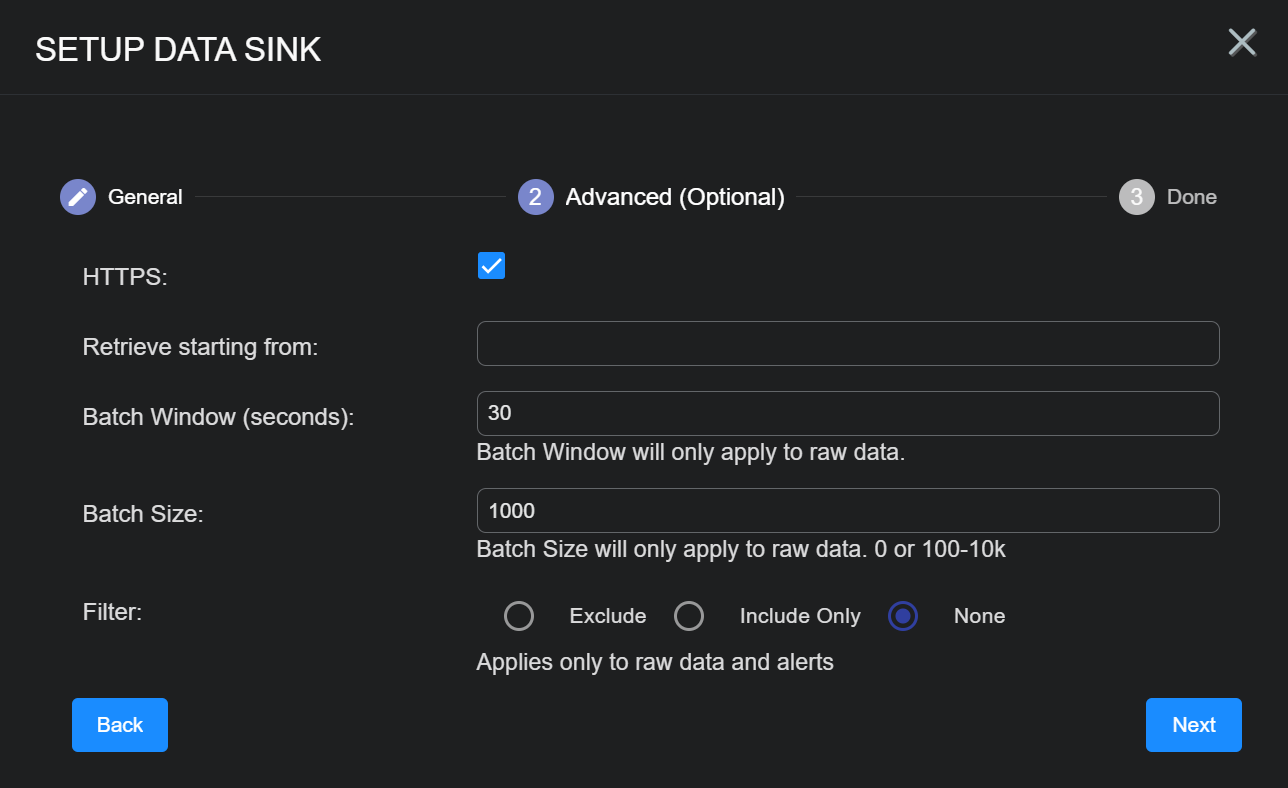This screenshot has width=1288, height=788.
Task: Click the step 3 circle icon
Action: point(1136,197)
